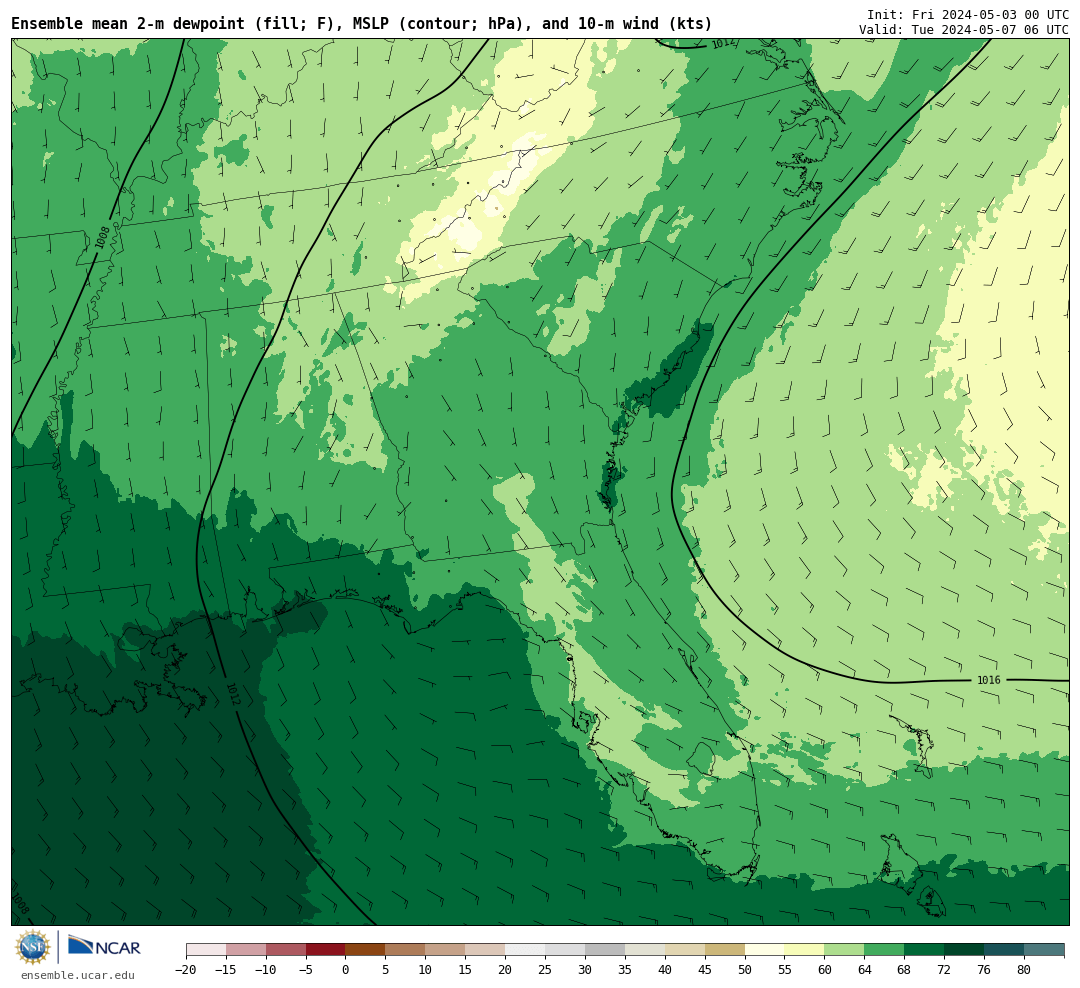Pick the gray-teal swatch right of 80
Image resolution: width=1080 pixels, height=988 pixels.
click(1044, 950)
